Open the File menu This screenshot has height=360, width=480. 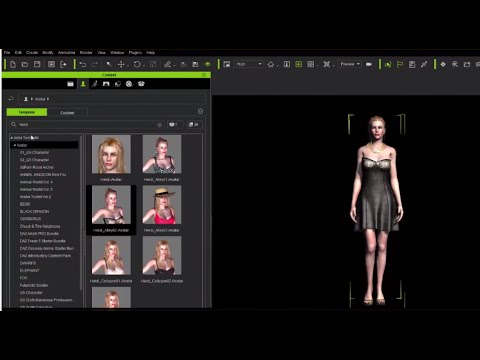click(7, 53)
